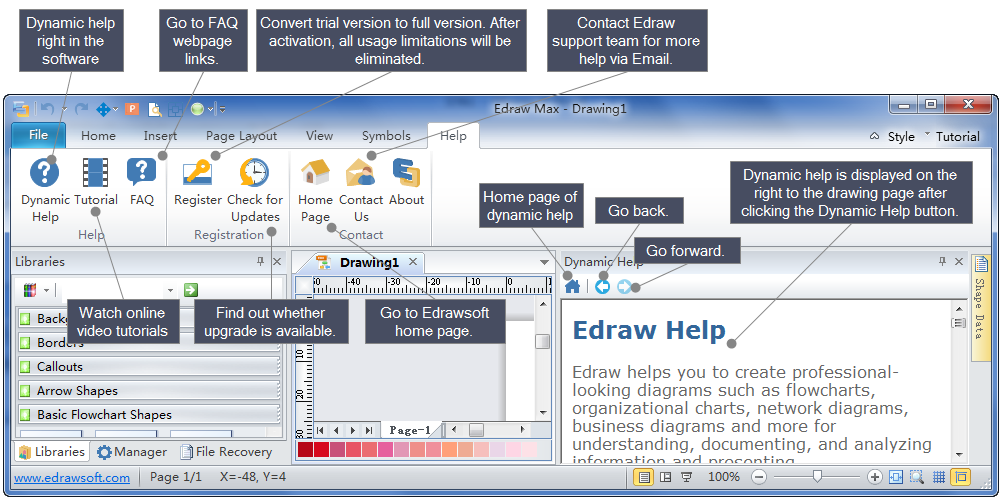Image resolution: width=1000 pixels, height=504 pixels.
Task: Pin the Libraries panel
Action: [x=260, y=262]
